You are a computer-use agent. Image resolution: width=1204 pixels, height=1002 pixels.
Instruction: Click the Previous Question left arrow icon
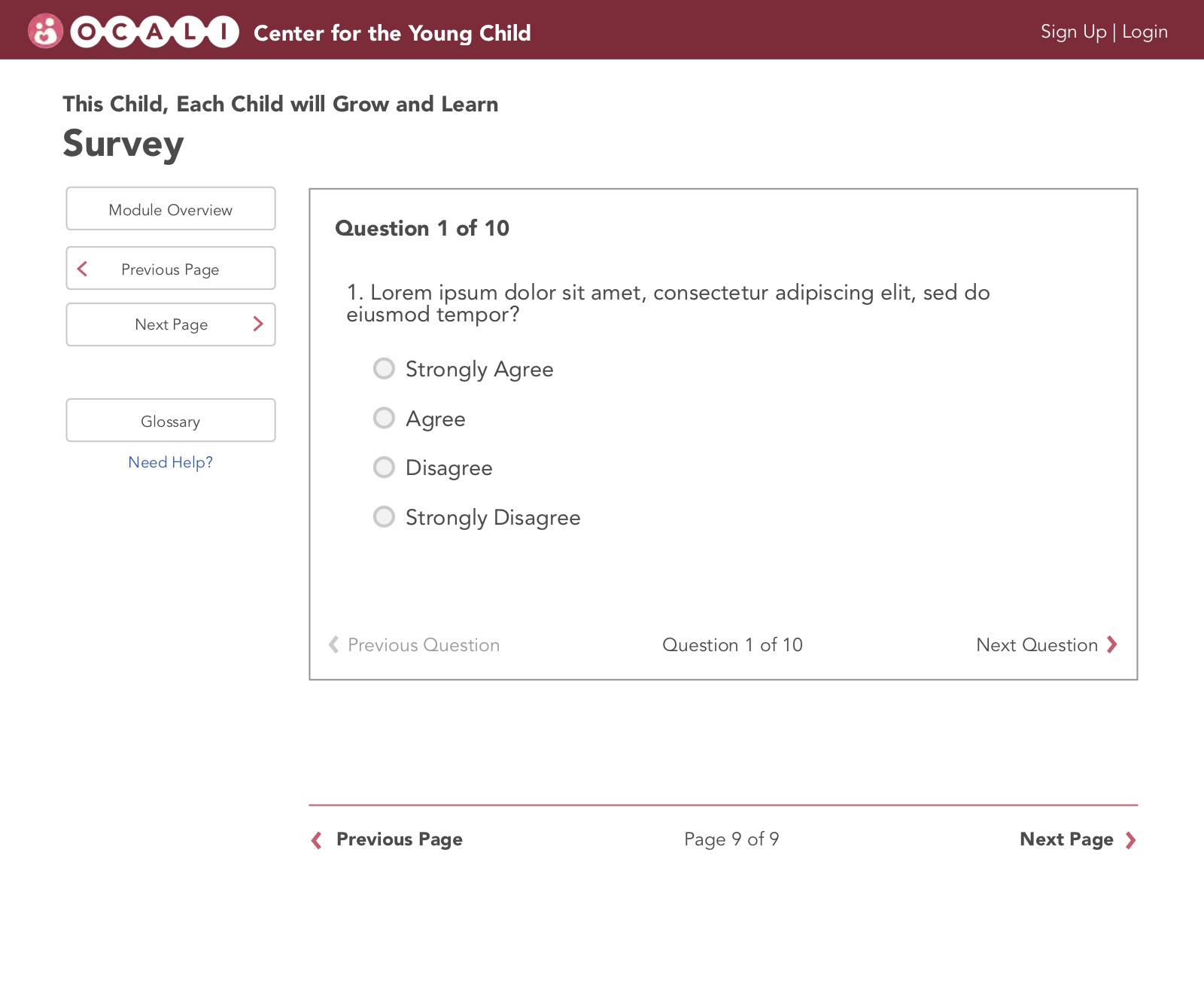tap(333, 644)
